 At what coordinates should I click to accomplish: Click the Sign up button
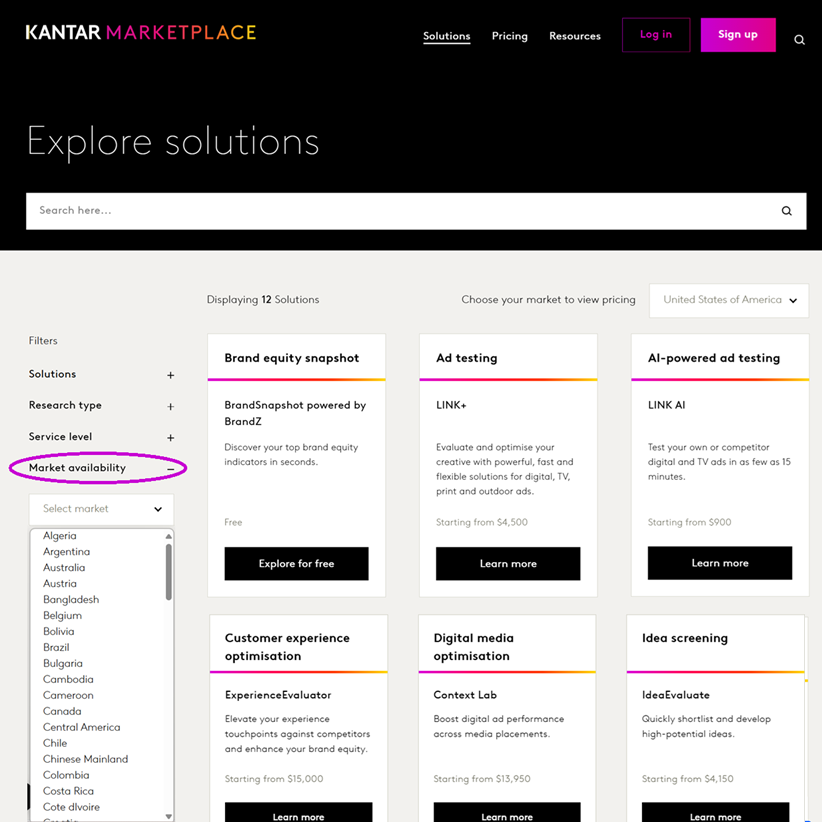tap(738, 35)
